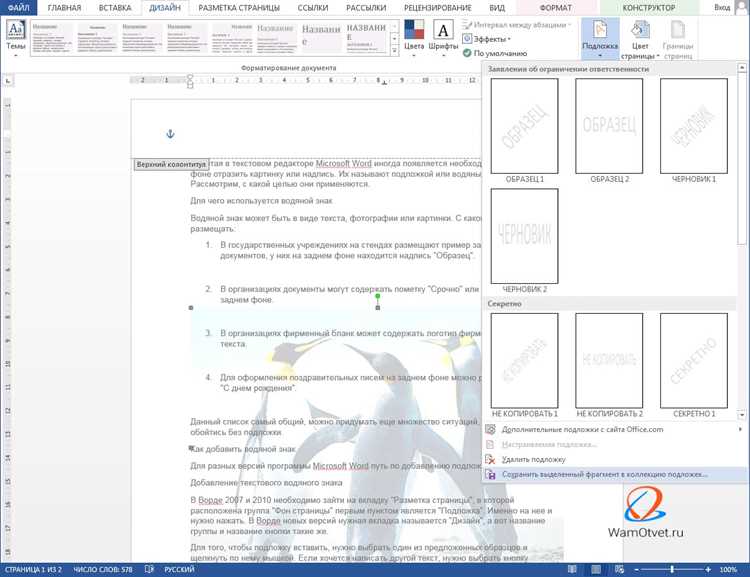Click the 'Для чего используется водяной знак' heading
750x577 pixels.
(261, 200)
